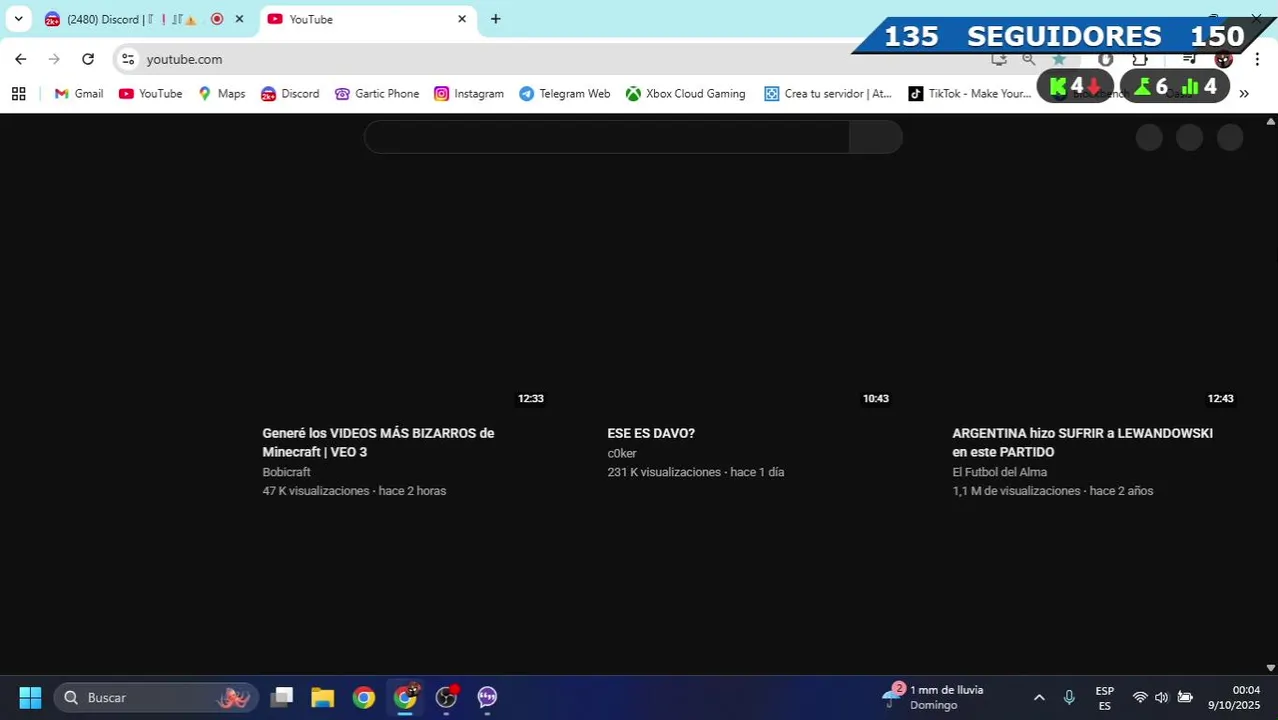The image size is (1278, 720).
Task: Open the site information icon in address bar
Action: [128, 59]
